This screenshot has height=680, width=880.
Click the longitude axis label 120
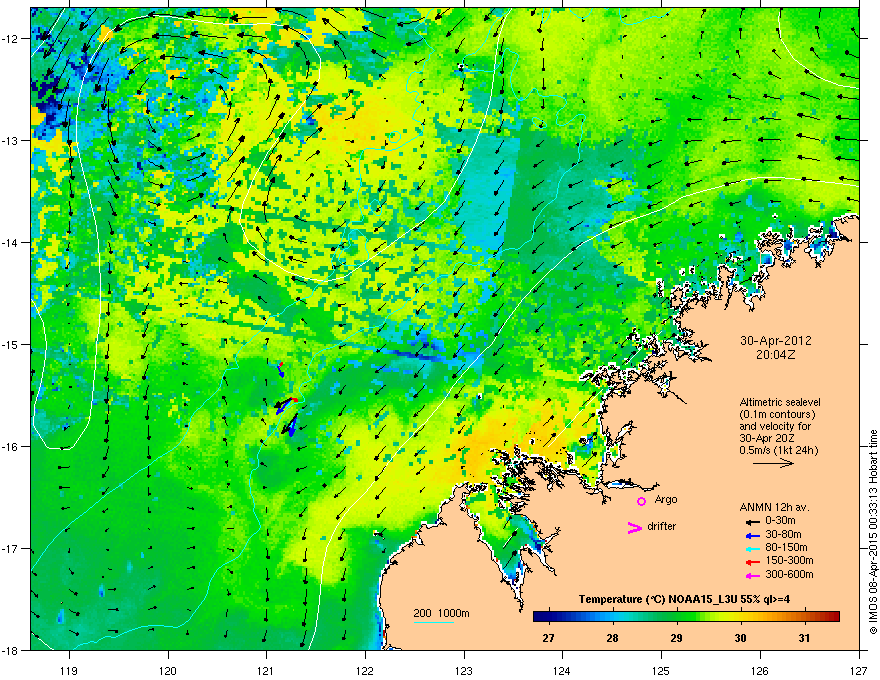click(168, 670)
